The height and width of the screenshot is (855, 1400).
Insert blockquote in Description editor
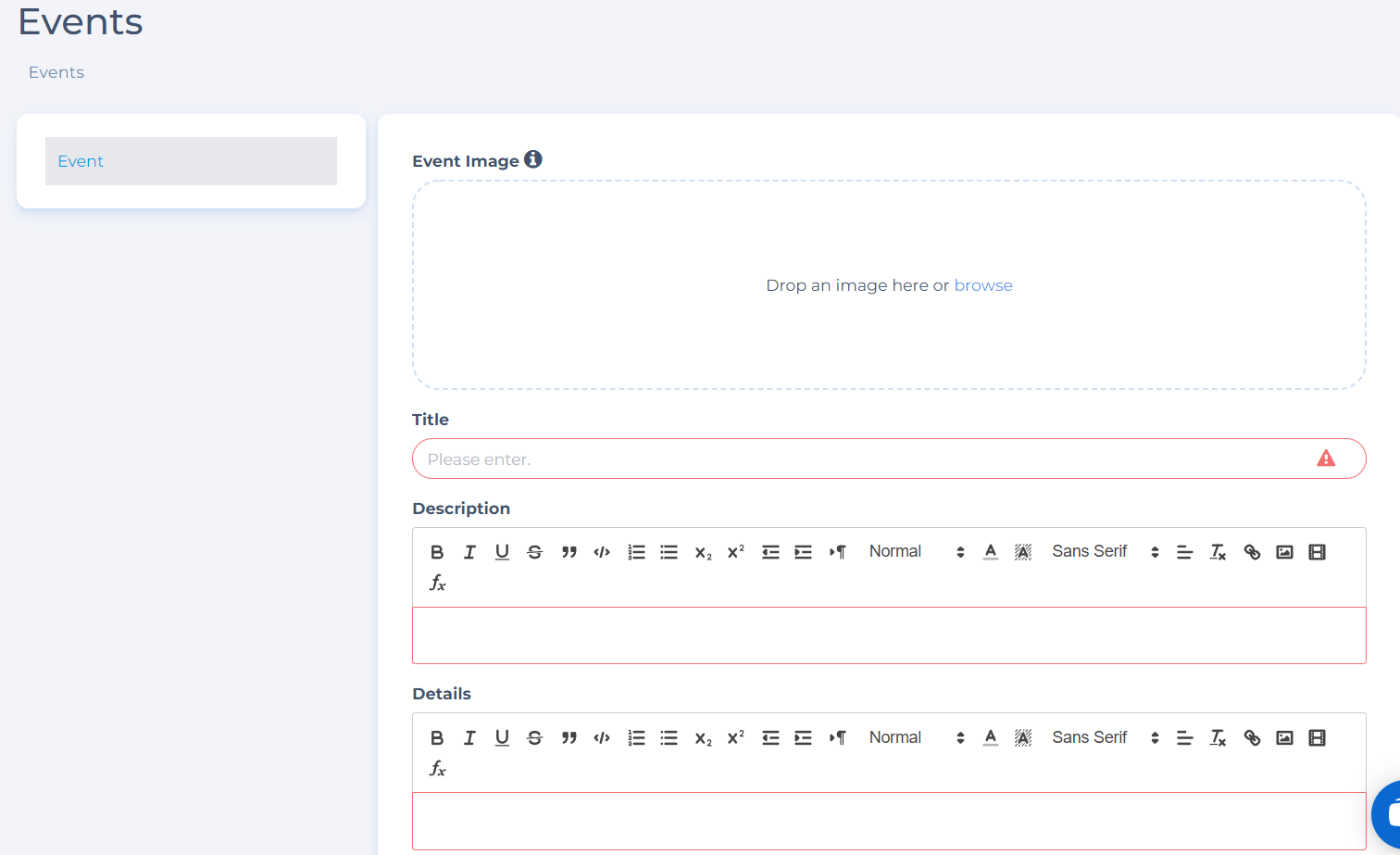[x=569, y=552]
